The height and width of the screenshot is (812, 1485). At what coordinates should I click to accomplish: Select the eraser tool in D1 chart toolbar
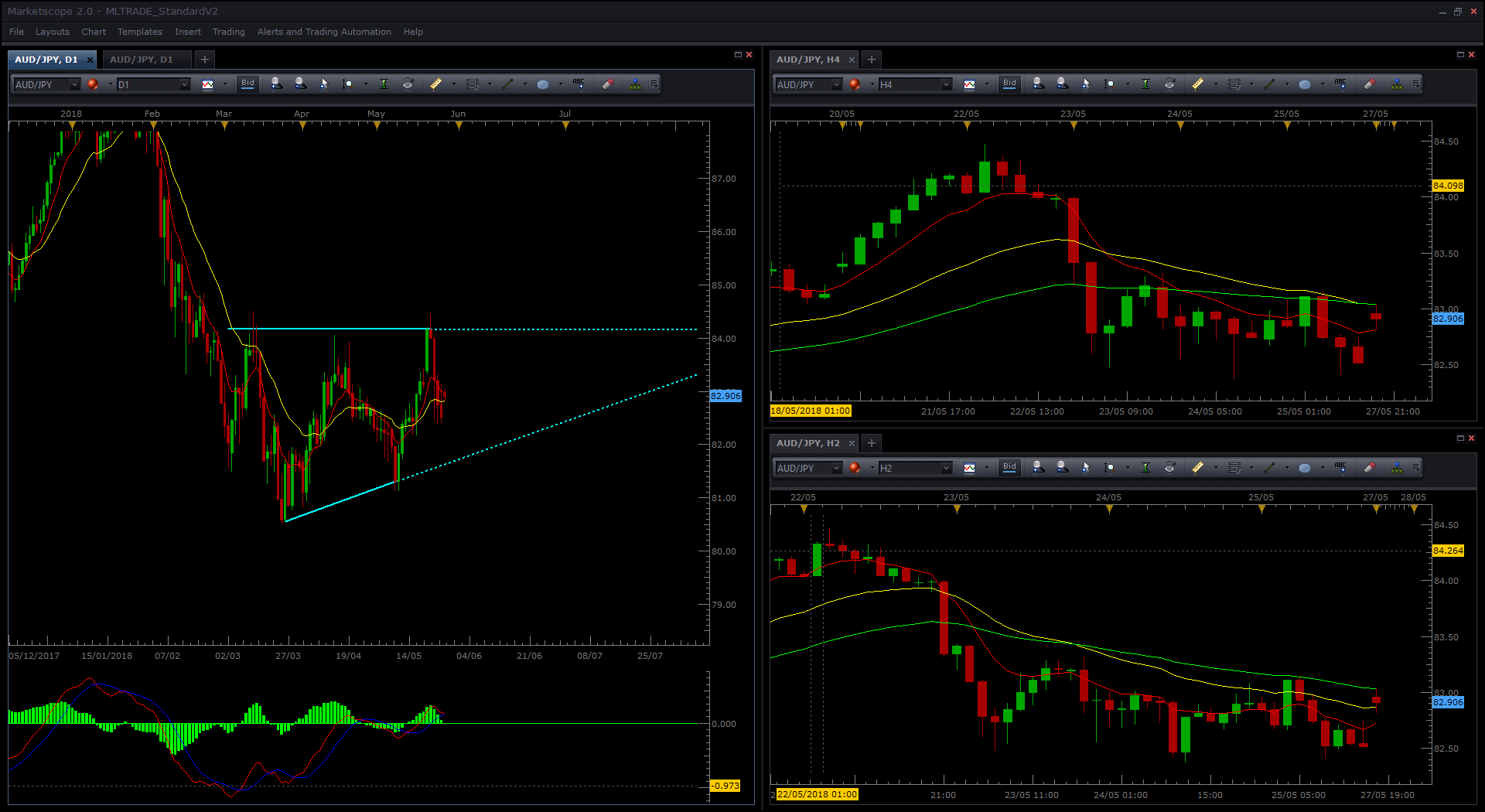pyautogui.click(x=608, y=84)
